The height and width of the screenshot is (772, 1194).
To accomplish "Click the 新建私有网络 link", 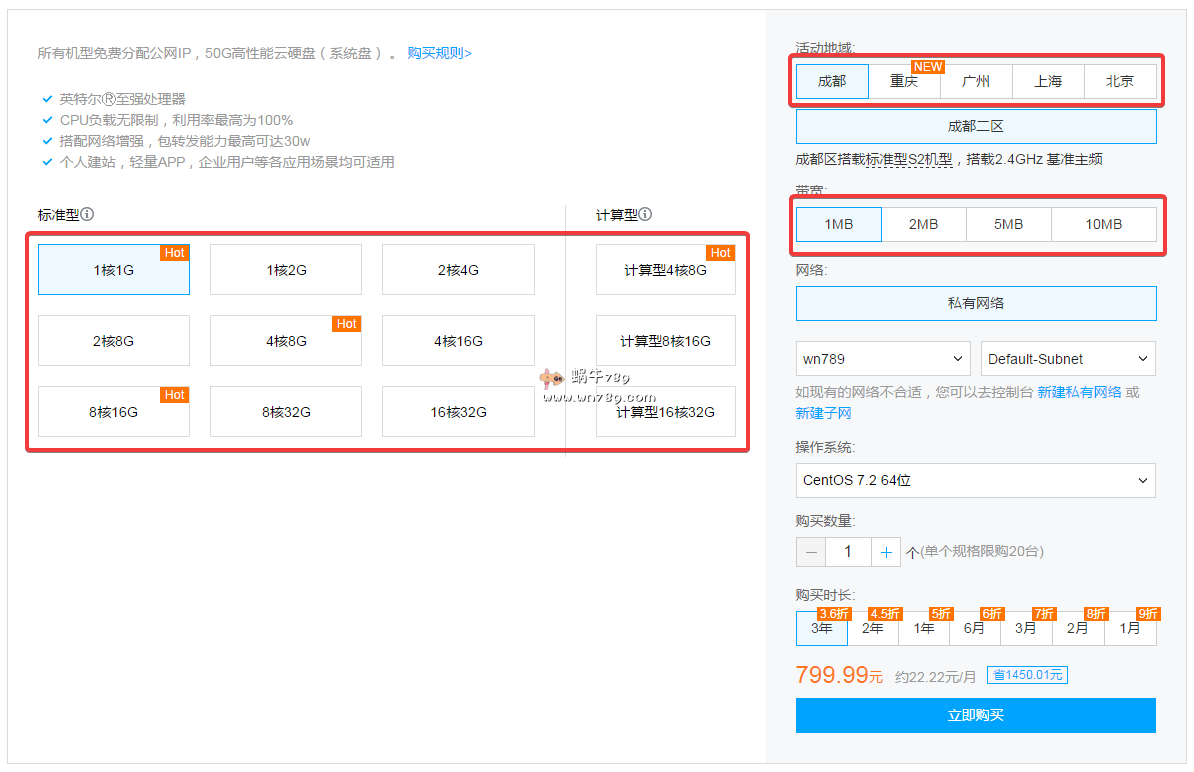I will 1079,392.
